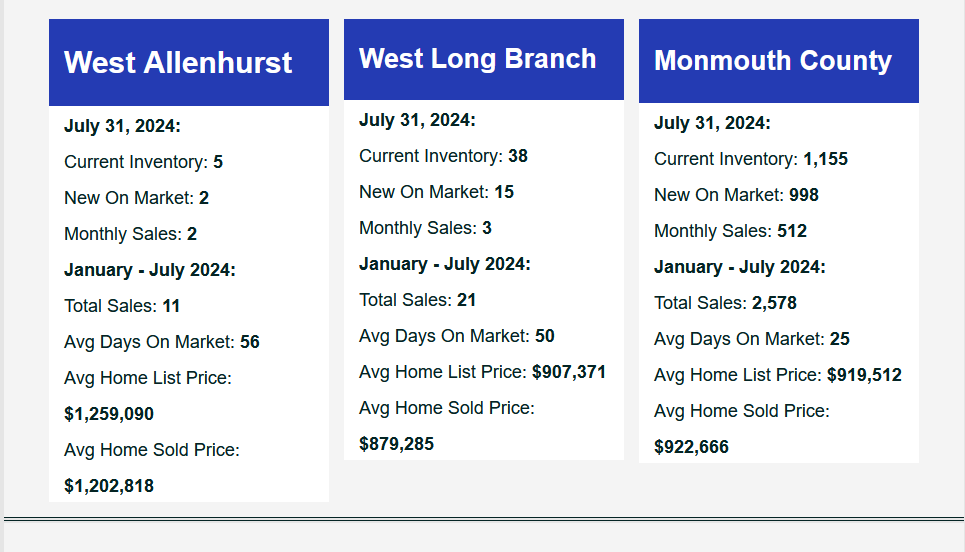This screenshot has height=552, width=965.
Task: Click the West Long Branch header
Action: (x=478, y=59)
